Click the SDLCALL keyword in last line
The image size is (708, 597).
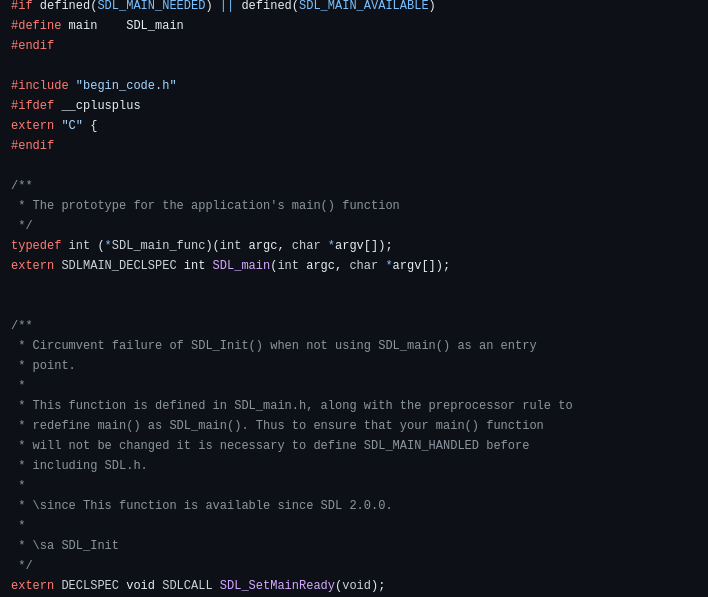(187, 585)
